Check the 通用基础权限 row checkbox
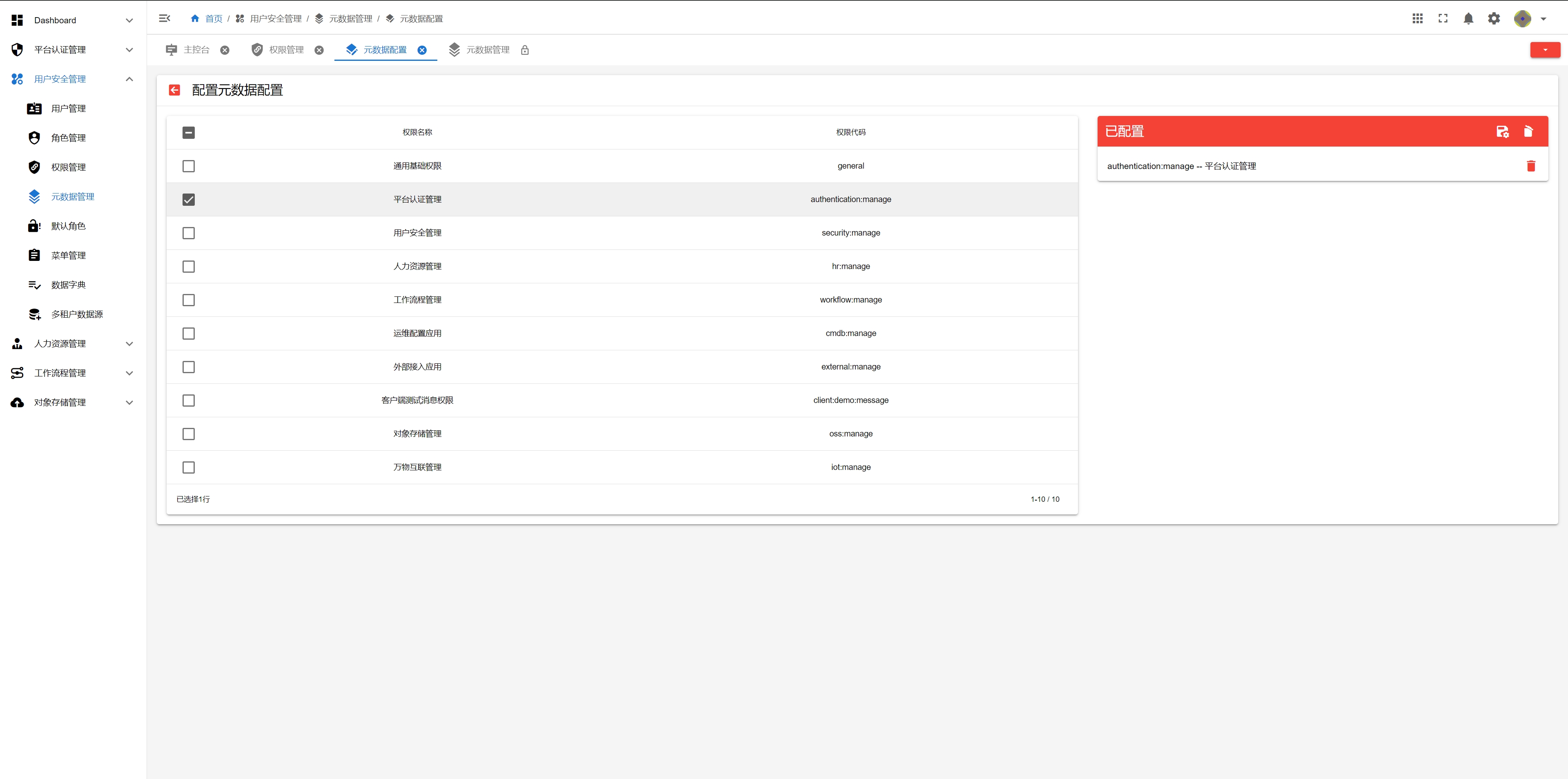 pos(189,166)
